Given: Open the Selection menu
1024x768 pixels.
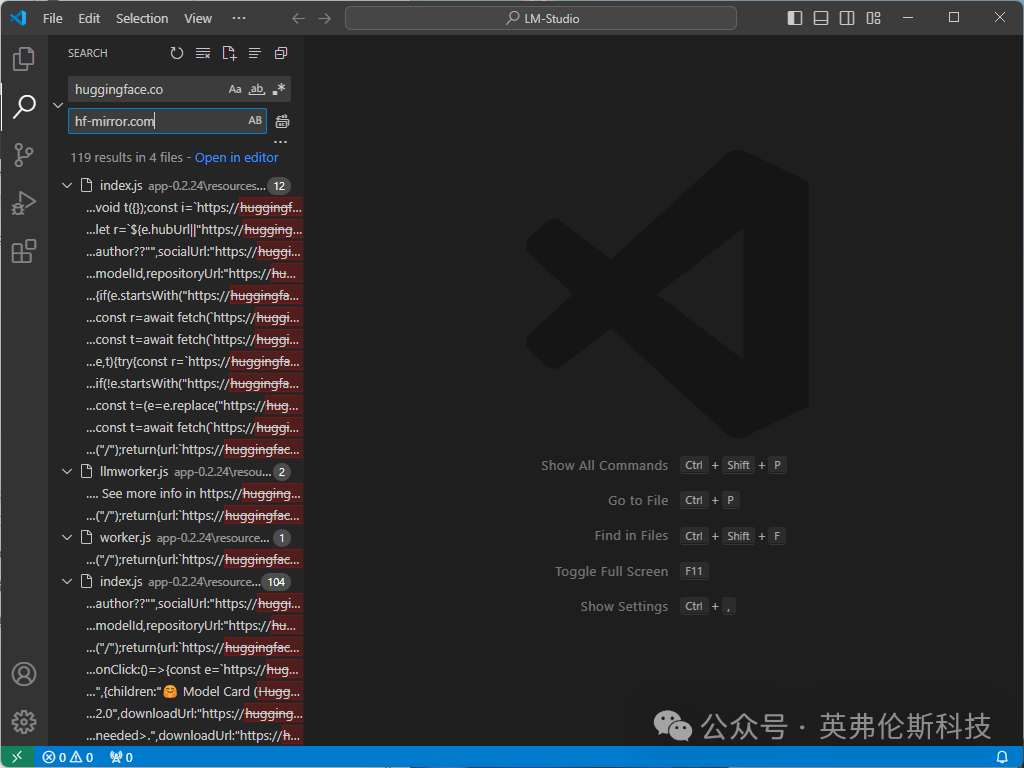Looking at the screenshot, I should coord(142,18).
